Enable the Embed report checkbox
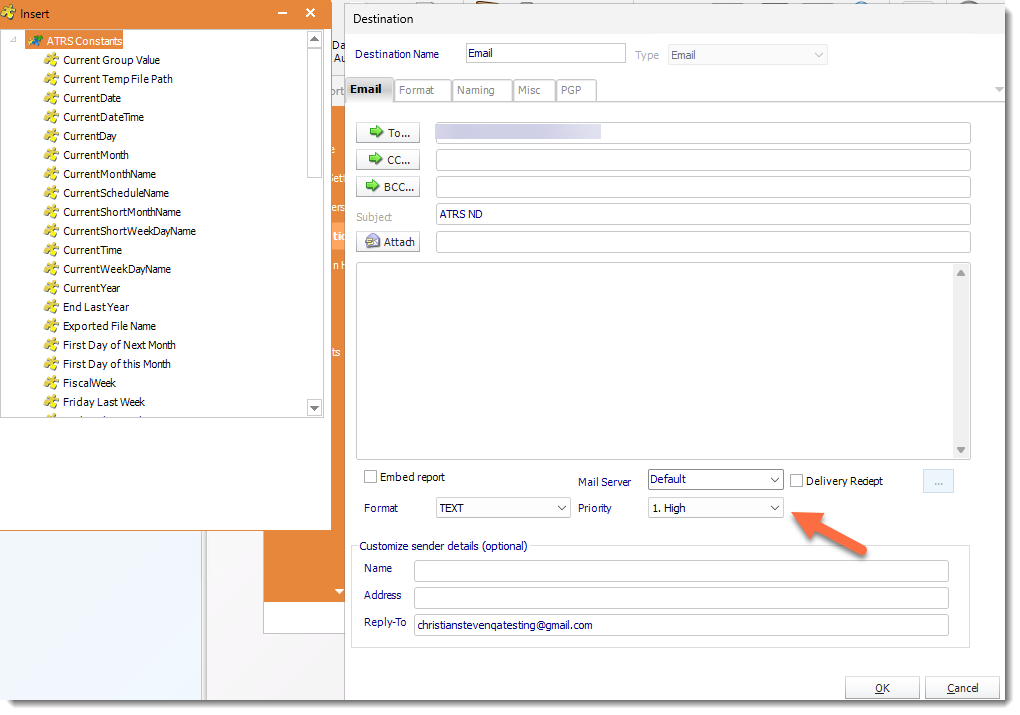 [371, 478]
